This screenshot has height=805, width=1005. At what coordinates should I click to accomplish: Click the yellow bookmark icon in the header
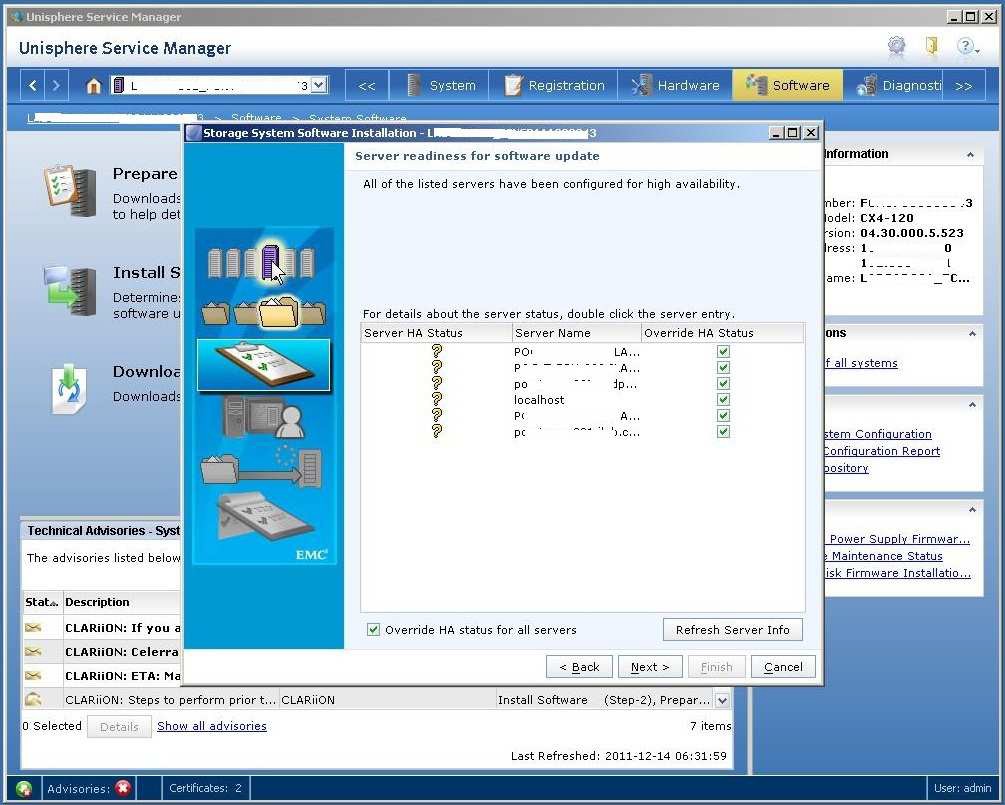pos(931,45)
